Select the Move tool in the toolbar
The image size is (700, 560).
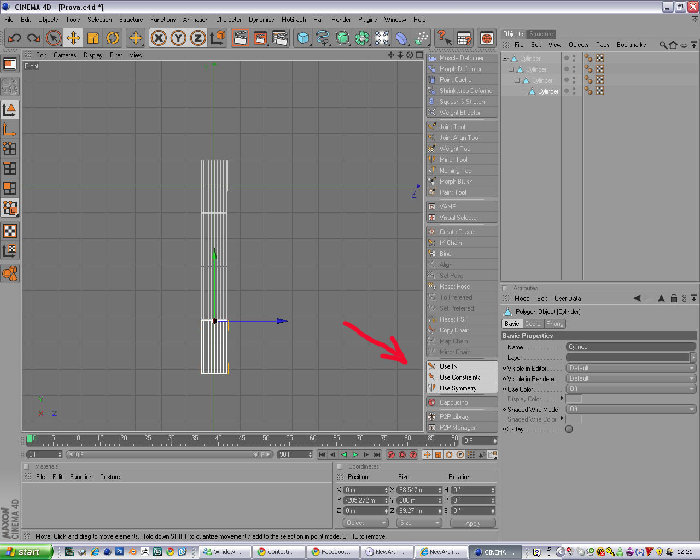(73, 38)
